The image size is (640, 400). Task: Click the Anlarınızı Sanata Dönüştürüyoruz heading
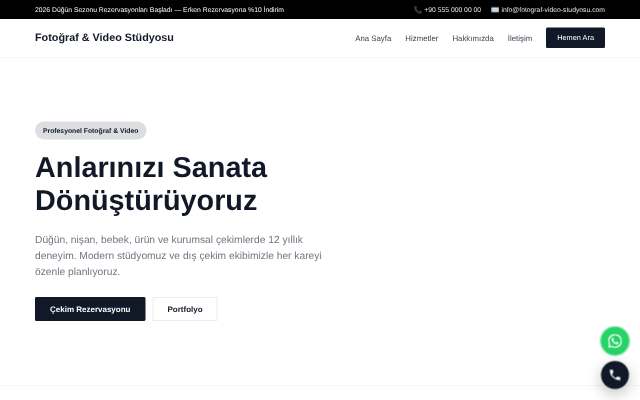(151, 184)
